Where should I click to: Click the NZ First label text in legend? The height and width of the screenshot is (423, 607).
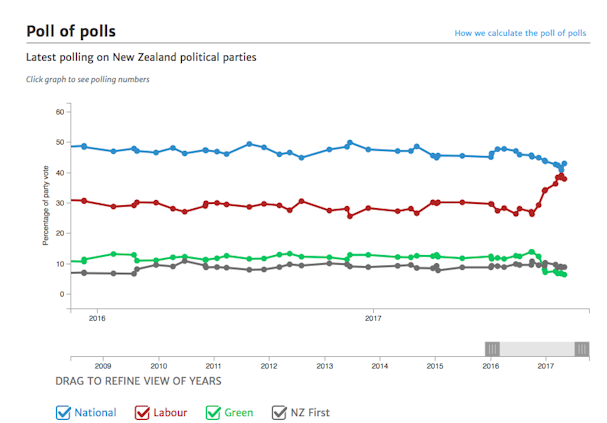(x=310, y=412)
